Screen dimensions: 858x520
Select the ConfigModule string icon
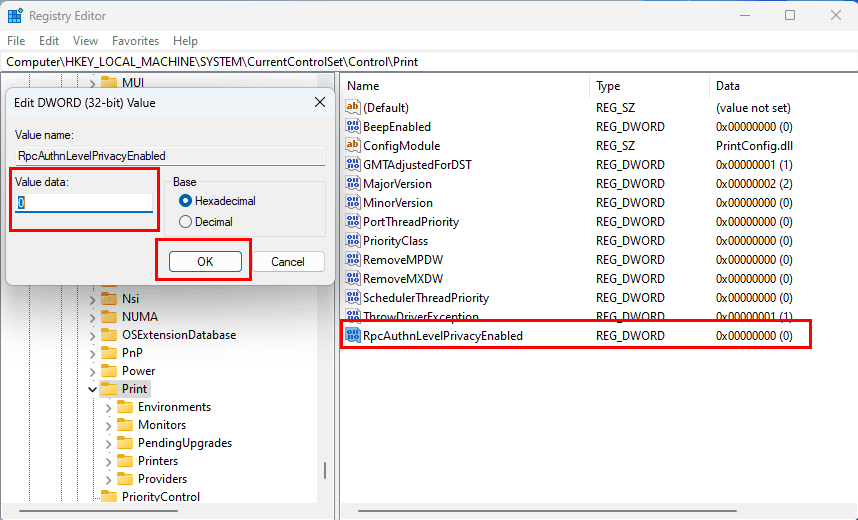353,146
